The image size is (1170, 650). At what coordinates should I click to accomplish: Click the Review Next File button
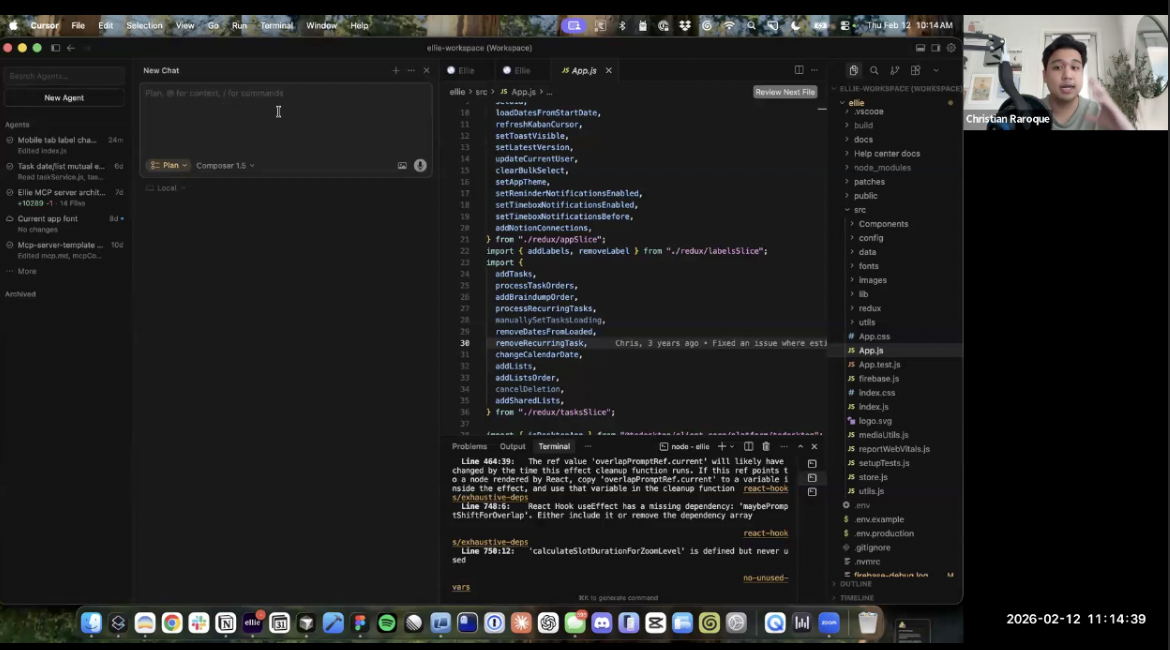[785, 92]
